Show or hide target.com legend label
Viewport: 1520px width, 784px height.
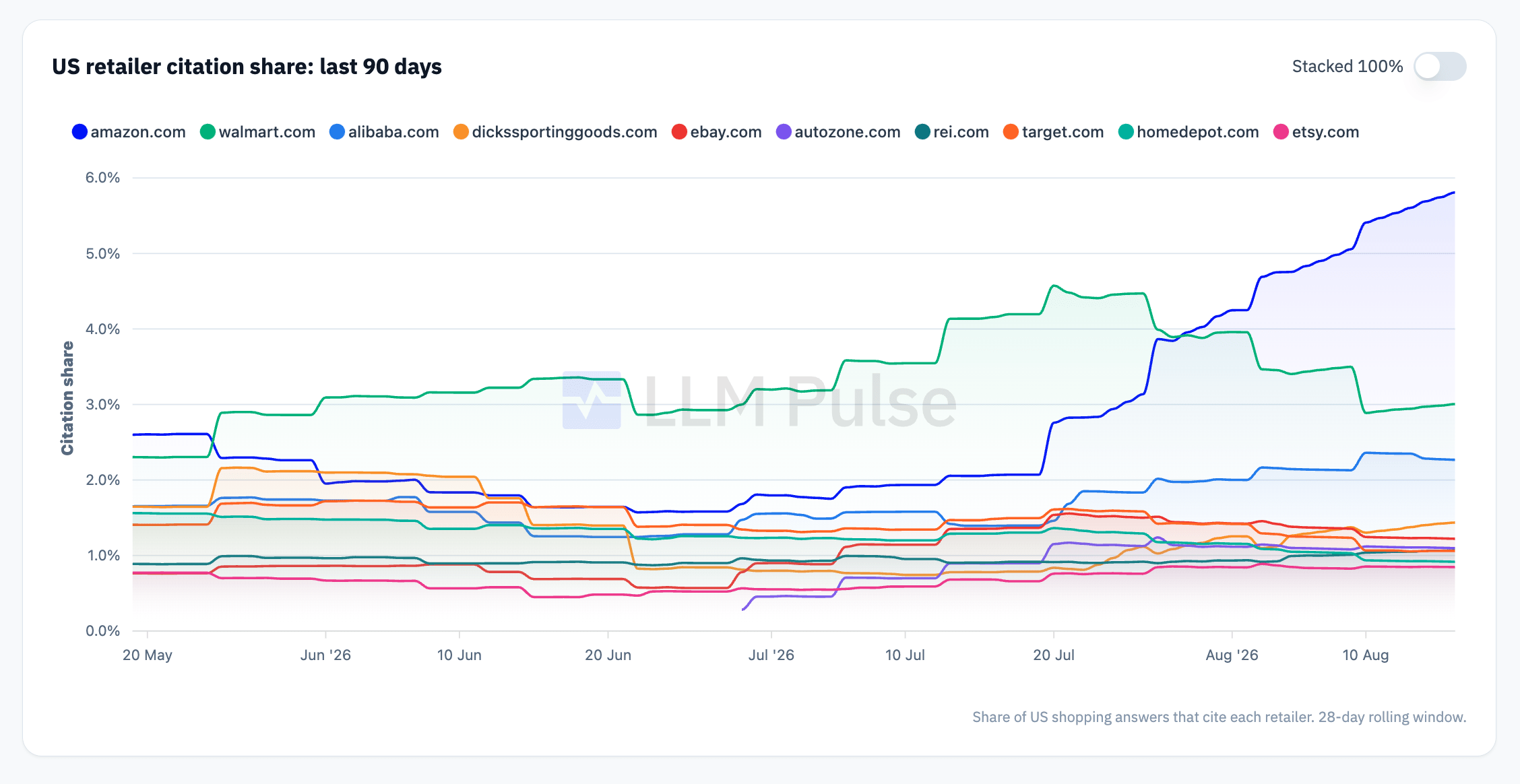1063,132
